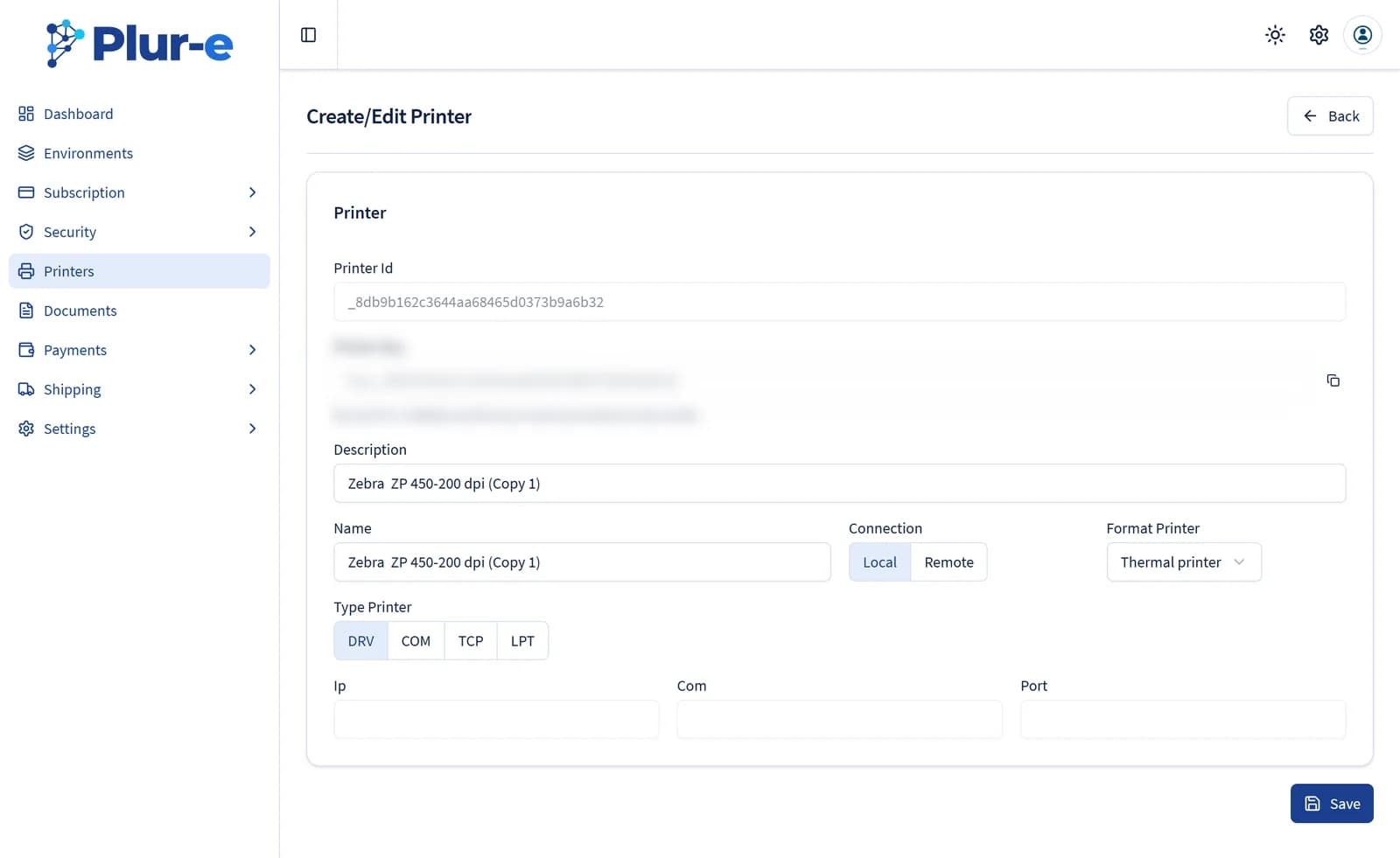Click the Shipping truck icon
The image size is (1400, 858).
(26, 389)
